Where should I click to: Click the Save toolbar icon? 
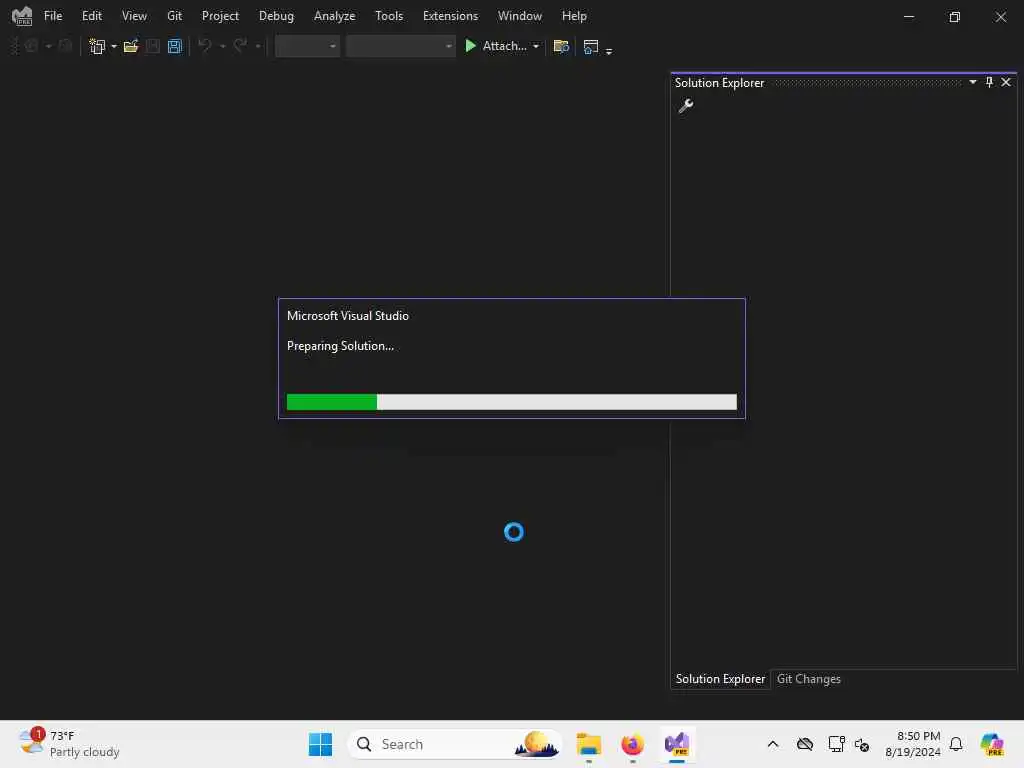(x=153, y=46)
